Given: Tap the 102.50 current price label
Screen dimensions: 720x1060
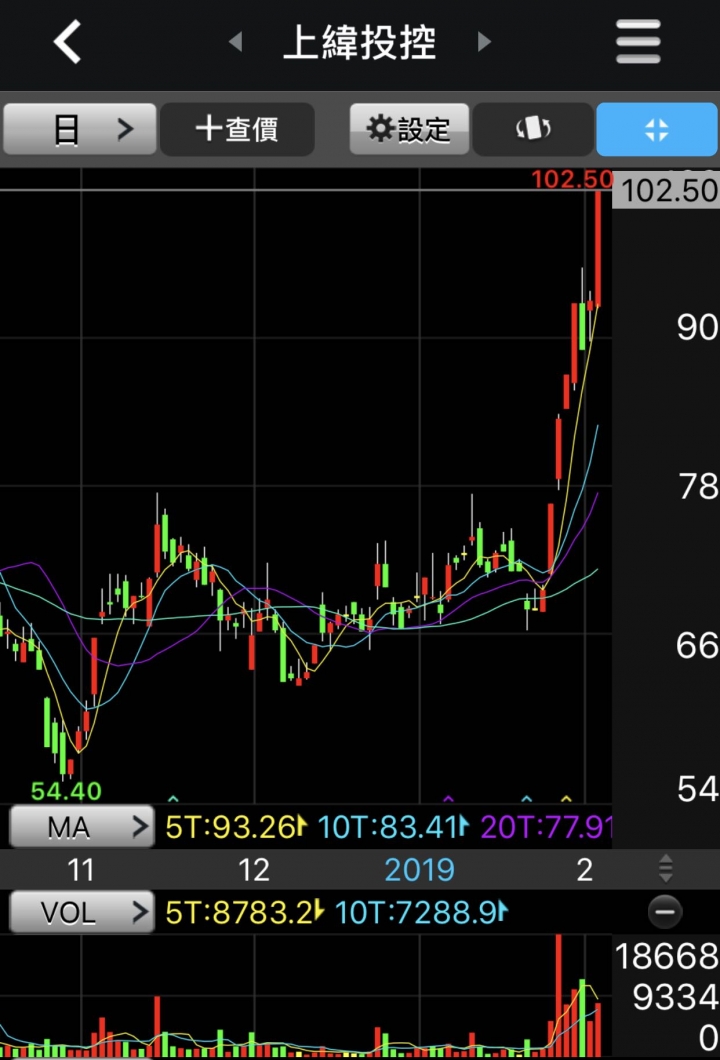Looking at the screenshot, I should point(667,191).
